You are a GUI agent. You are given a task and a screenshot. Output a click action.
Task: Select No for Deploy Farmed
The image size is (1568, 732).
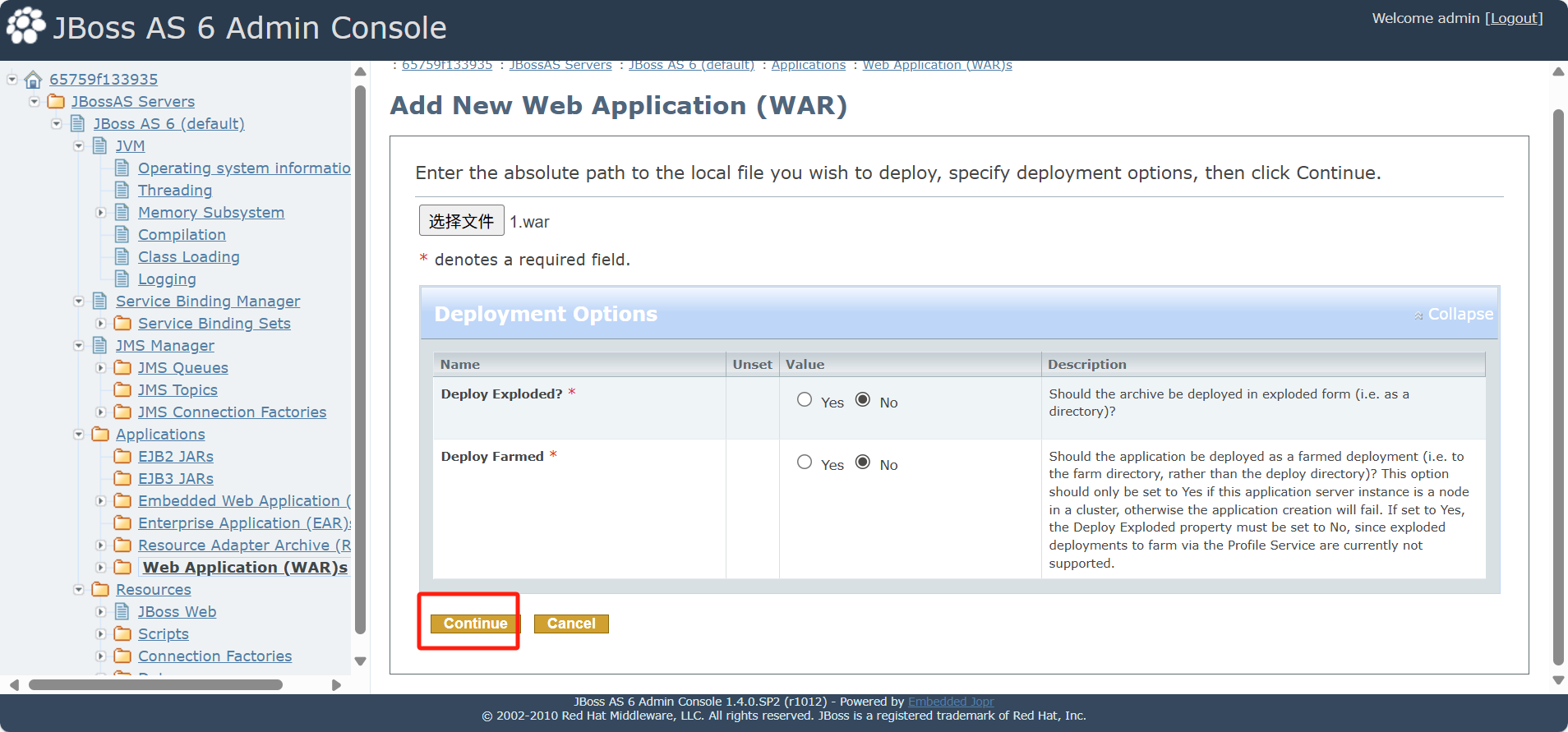tap(863, 463)
